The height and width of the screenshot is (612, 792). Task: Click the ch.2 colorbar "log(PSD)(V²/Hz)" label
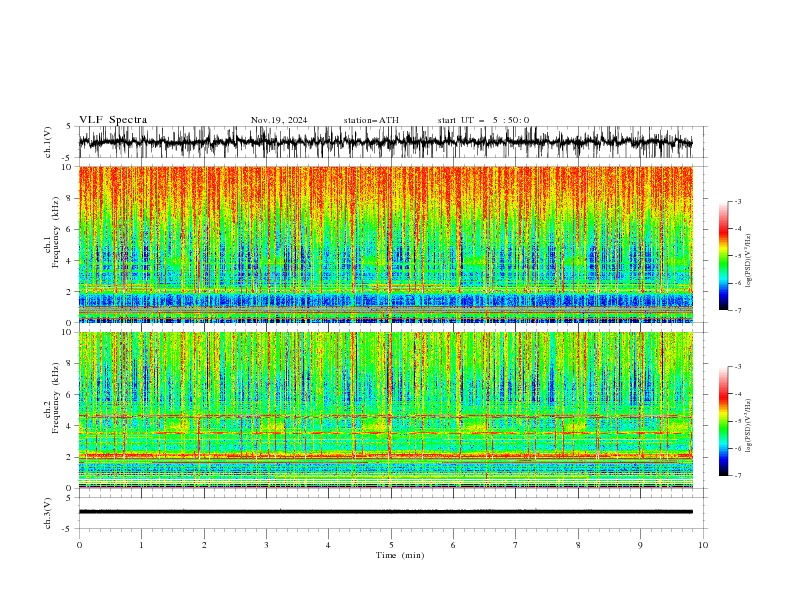click(x=749, y=426)
